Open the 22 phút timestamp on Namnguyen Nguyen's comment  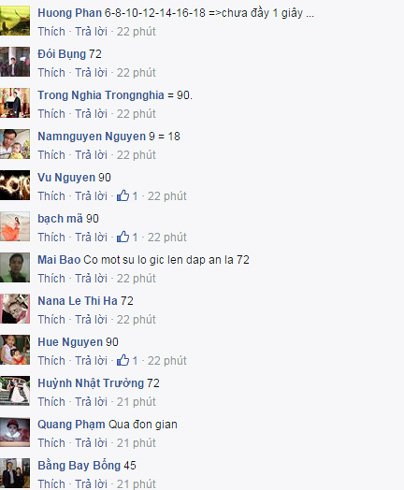(136, 155)
